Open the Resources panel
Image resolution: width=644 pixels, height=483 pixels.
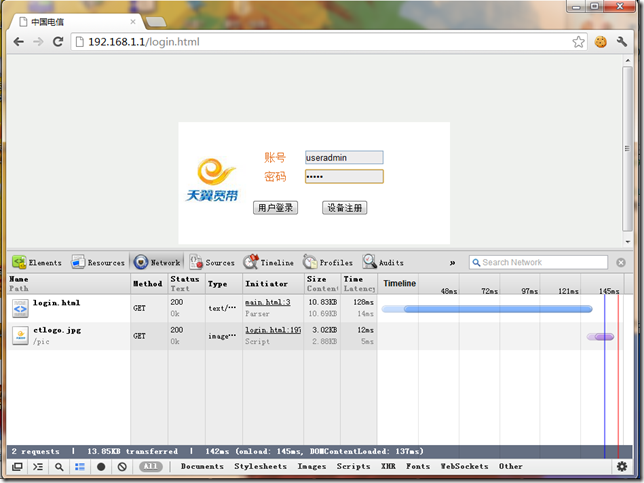(x=98, y=262)
